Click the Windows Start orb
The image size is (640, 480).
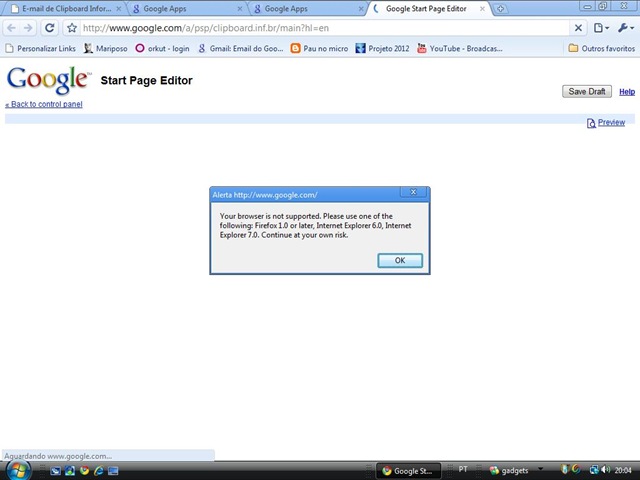(x=17, y=470)
